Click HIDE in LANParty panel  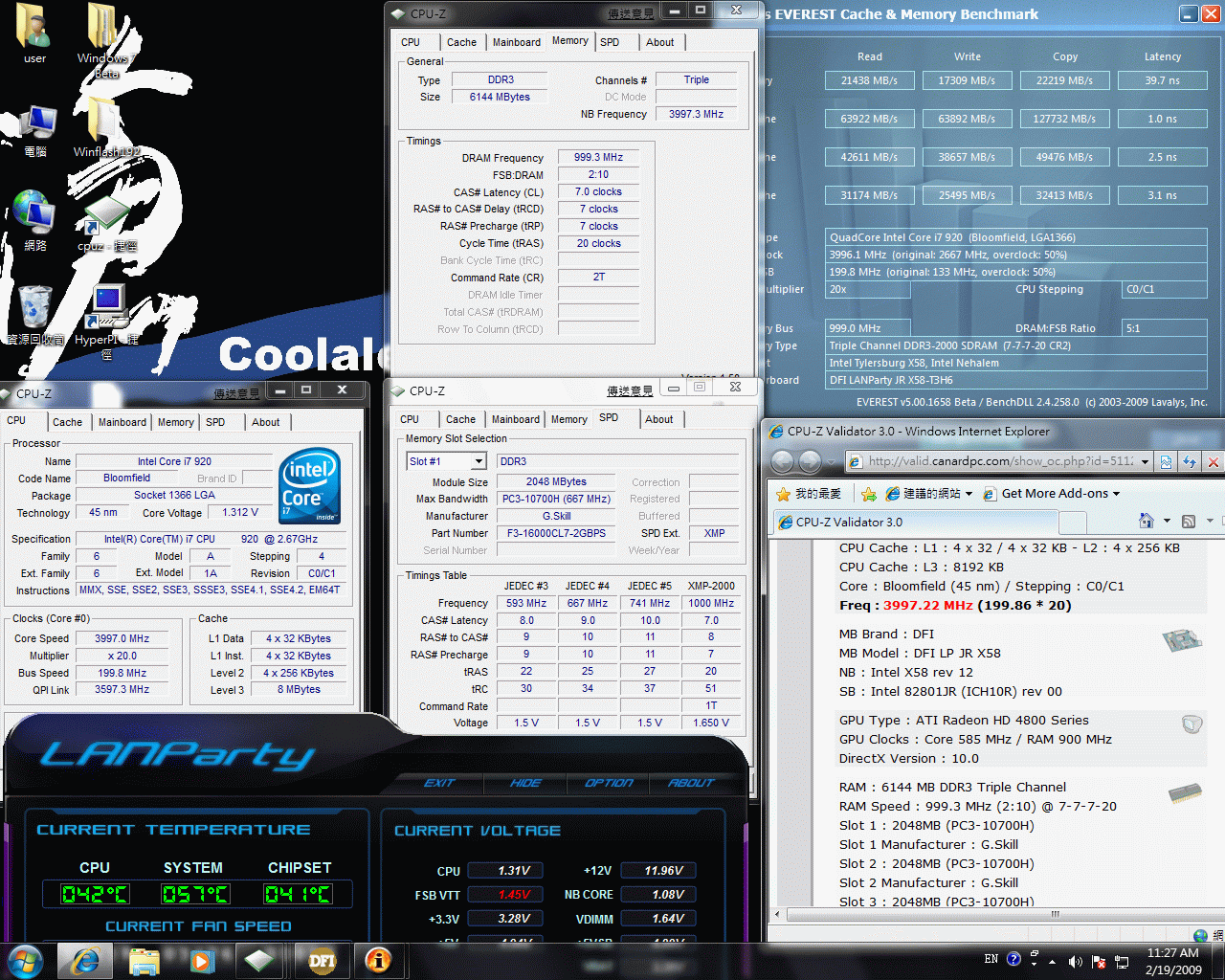point(525,782)
